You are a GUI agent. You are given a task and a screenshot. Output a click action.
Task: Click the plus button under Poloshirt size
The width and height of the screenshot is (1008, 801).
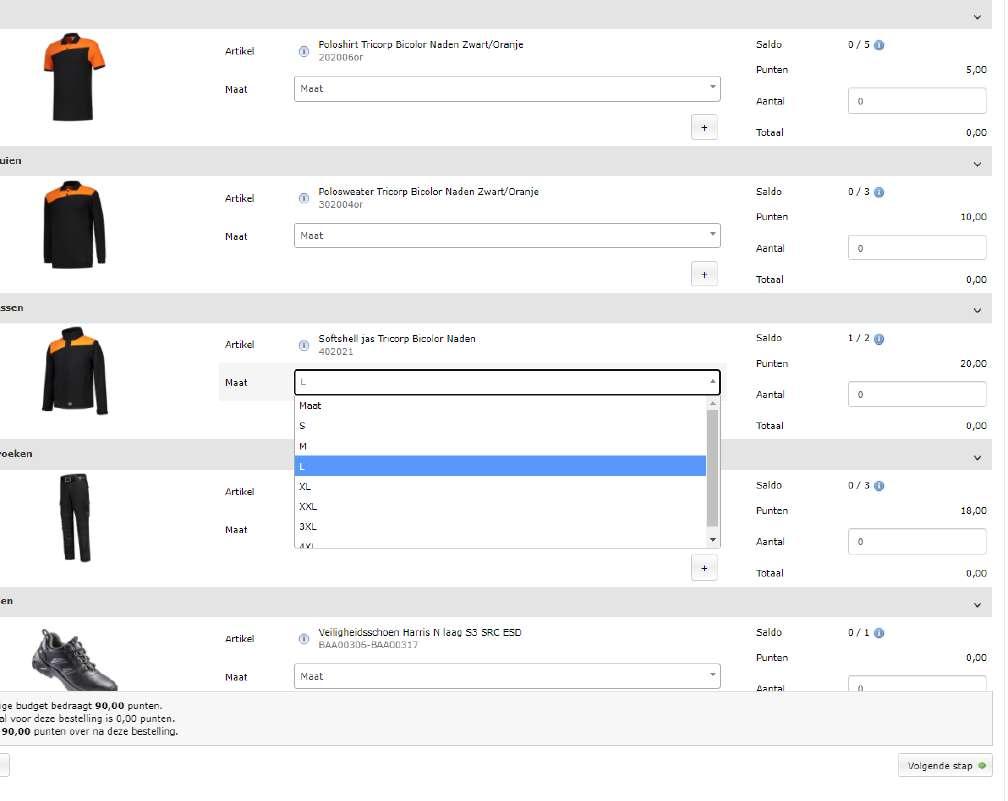(x=704, y=127)
